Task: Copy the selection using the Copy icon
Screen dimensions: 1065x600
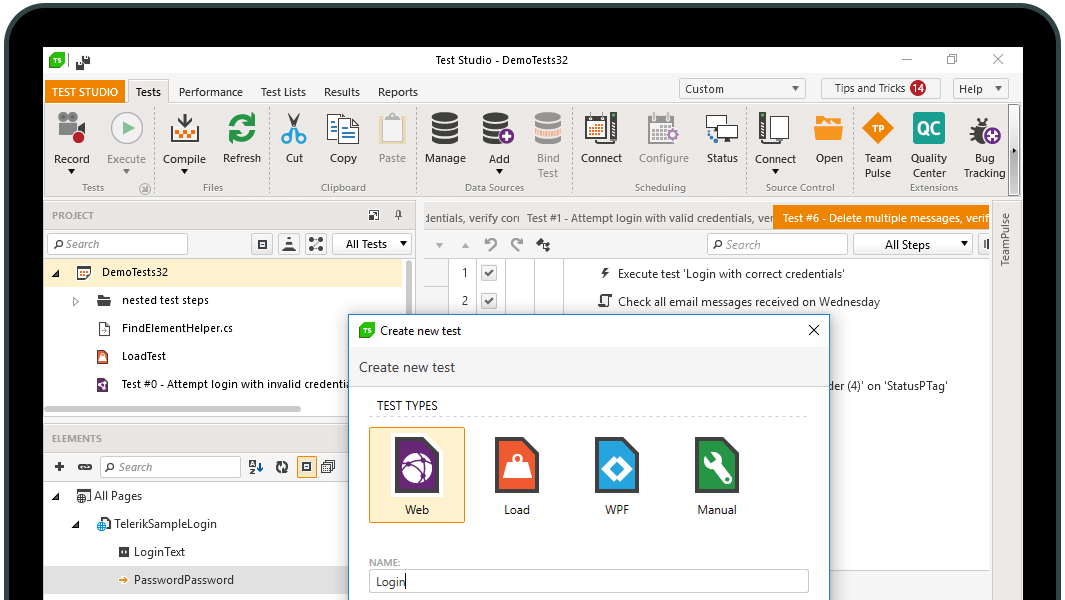Action: point(343,128)
